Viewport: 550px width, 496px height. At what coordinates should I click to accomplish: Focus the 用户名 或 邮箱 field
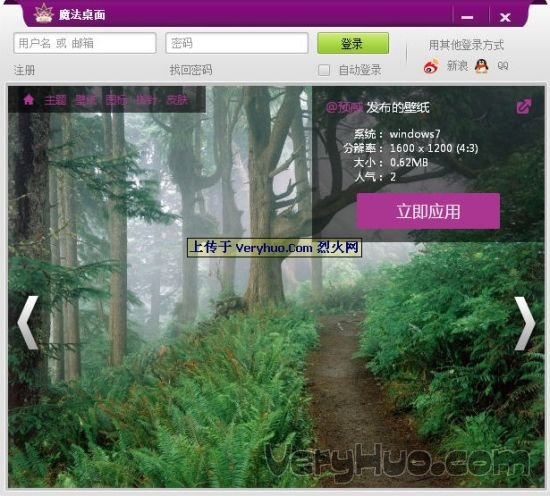[85, 43]
